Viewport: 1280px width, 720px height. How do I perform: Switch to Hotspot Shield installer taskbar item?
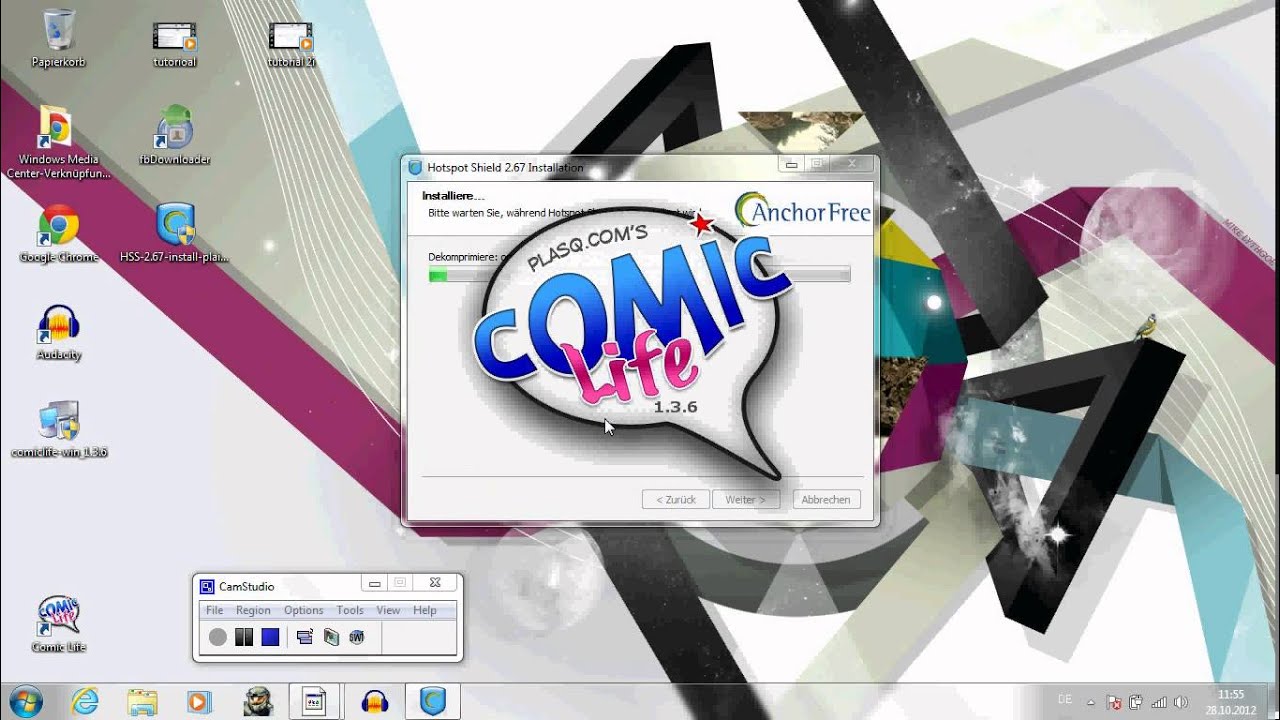433,702
